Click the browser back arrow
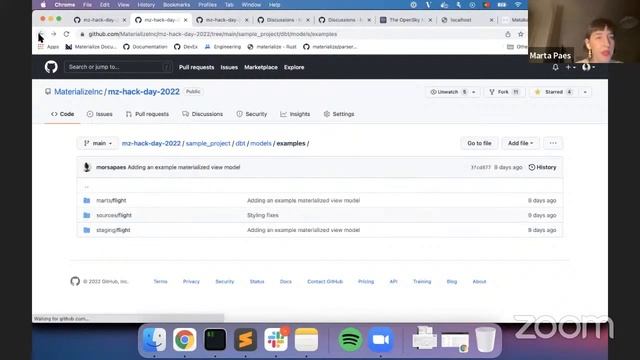 pyautogui.click(x=41, y=34)
